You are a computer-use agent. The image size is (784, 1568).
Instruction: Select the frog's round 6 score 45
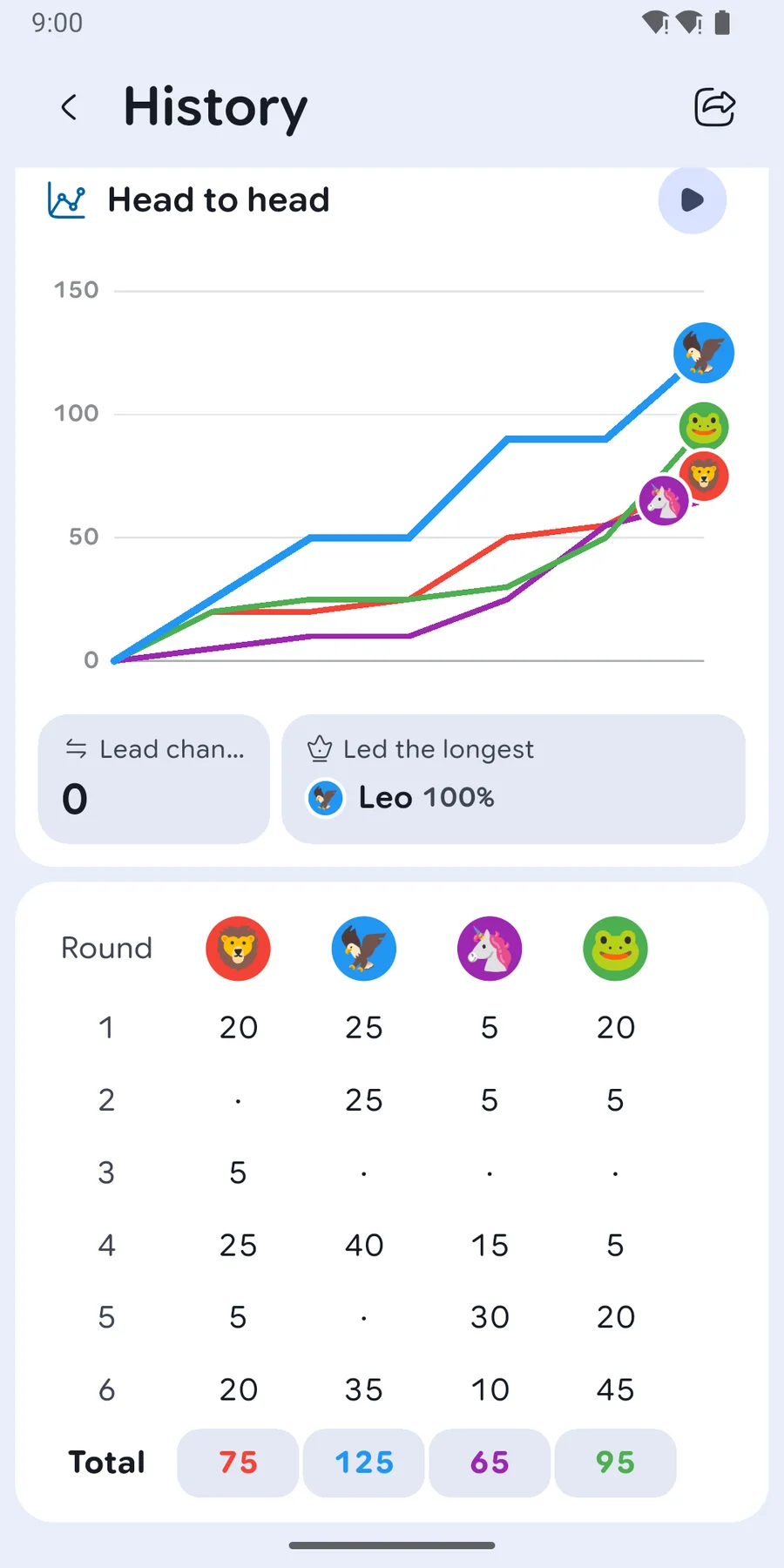[x=615, y=1390]
